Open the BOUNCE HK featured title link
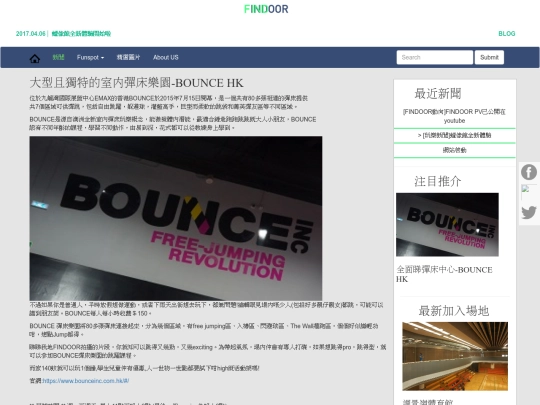 444,274
